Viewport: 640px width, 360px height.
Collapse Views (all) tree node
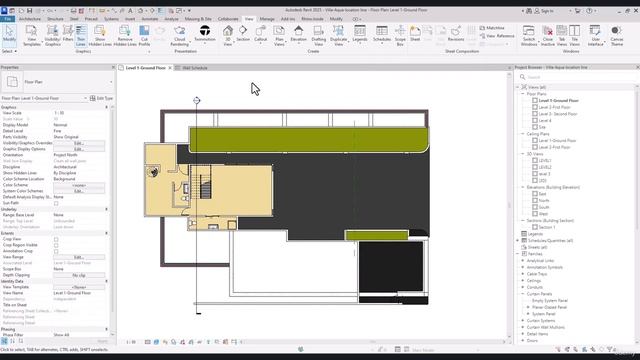(x=518, y=87)
